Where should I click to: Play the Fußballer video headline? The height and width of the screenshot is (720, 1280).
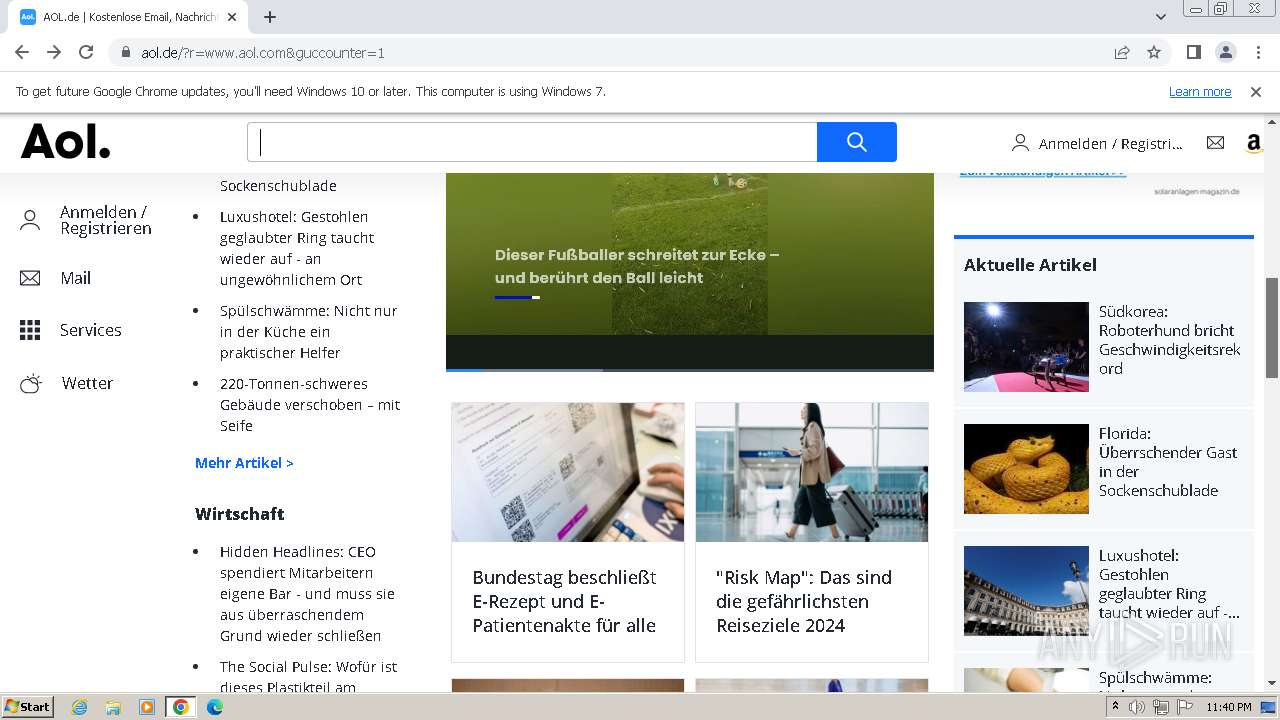[x=637, y=266]
